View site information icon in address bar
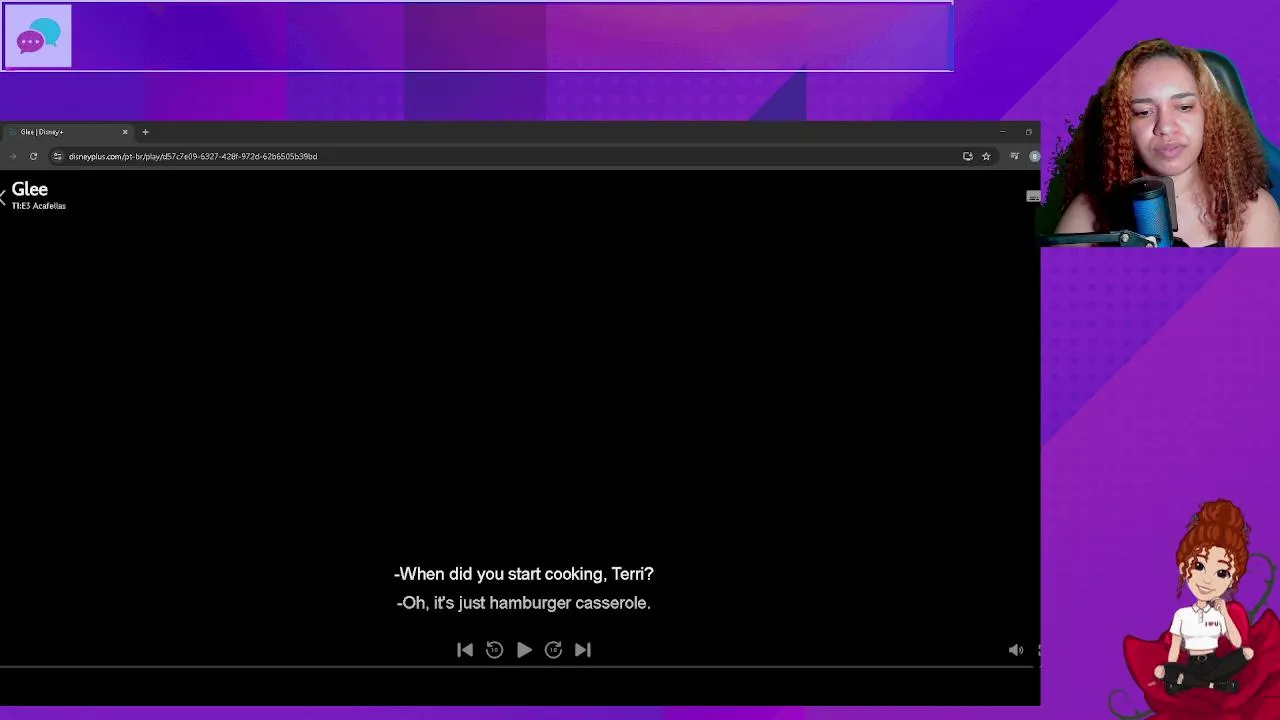The height and width of the screenshot is (720, 1280). coord(57,156)
